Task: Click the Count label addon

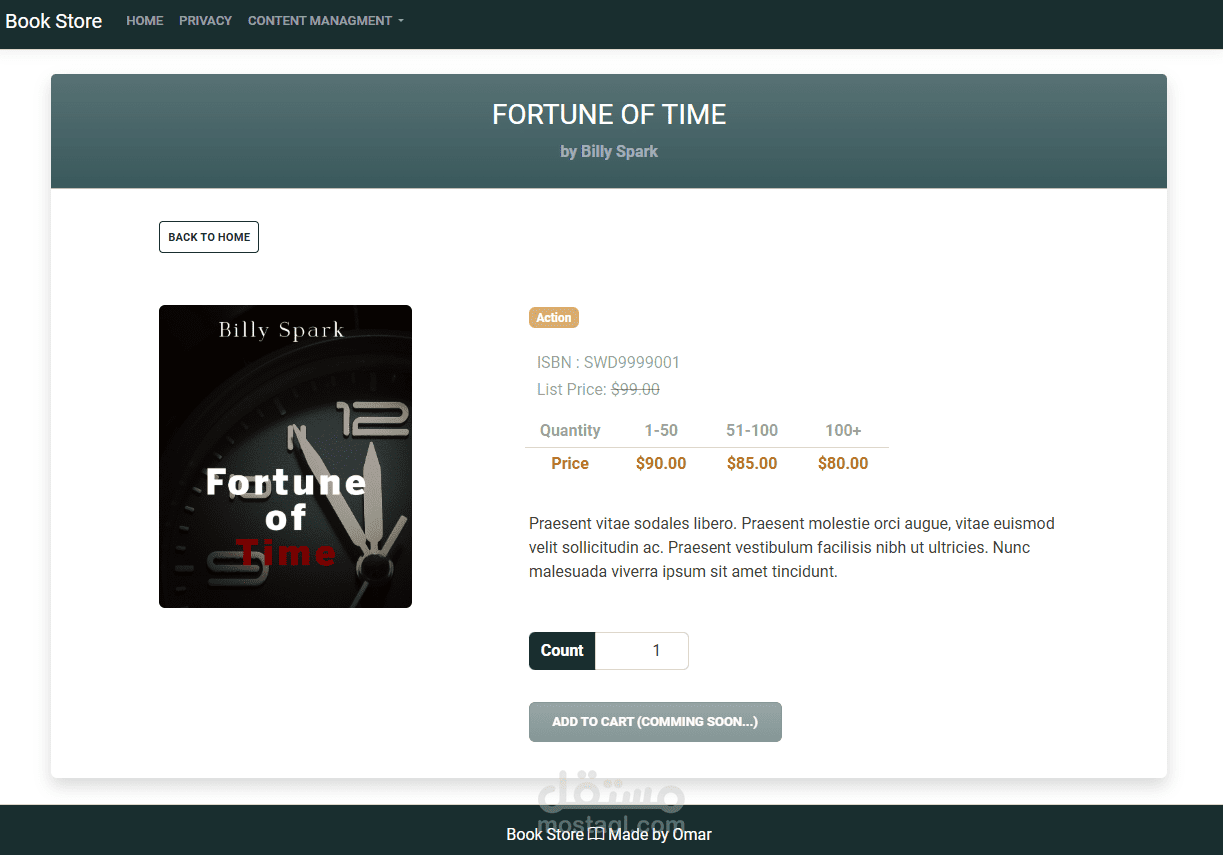Action: tap(562, 651)
